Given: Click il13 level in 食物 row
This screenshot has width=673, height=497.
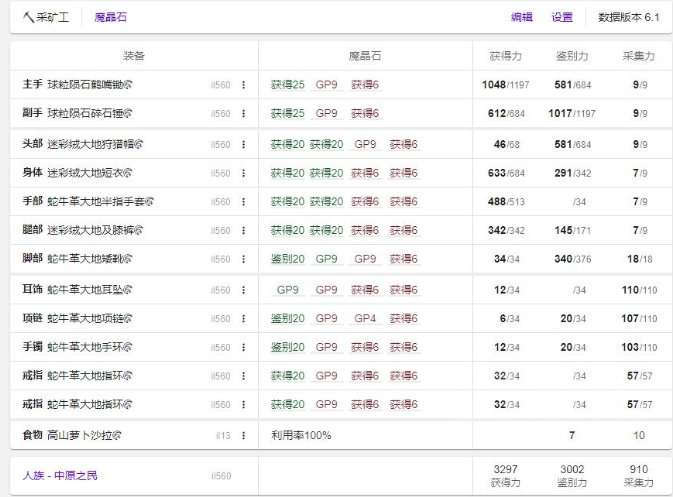Looking at the screenshot, I should click(x=223, y=436).
